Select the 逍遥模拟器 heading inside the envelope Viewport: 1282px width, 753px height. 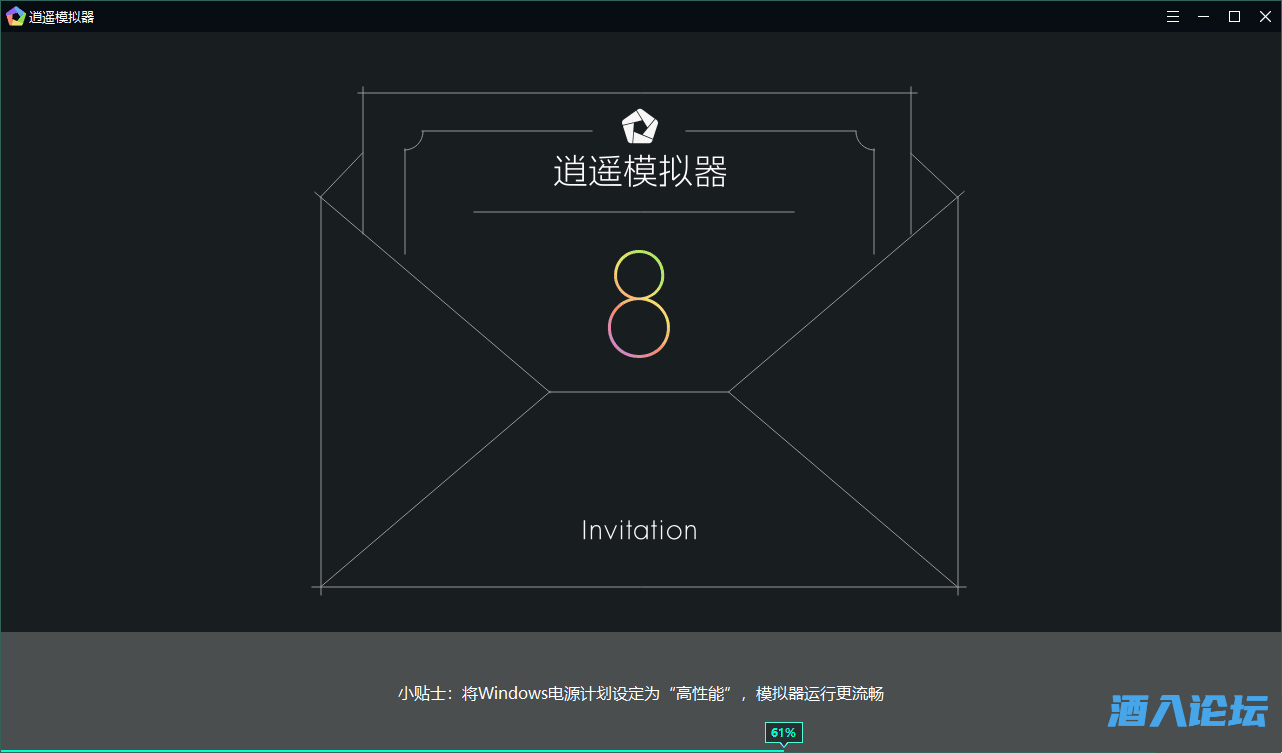coord(638,170)
